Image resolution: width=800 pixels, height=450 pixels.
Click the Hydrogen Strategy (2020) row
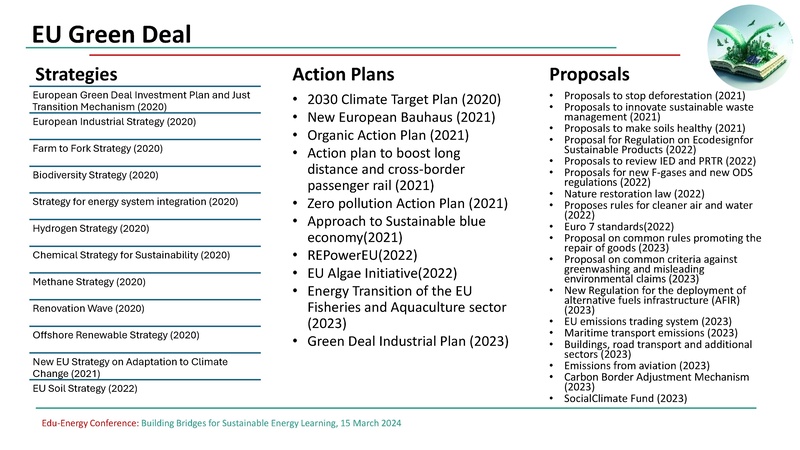point(91,228)
